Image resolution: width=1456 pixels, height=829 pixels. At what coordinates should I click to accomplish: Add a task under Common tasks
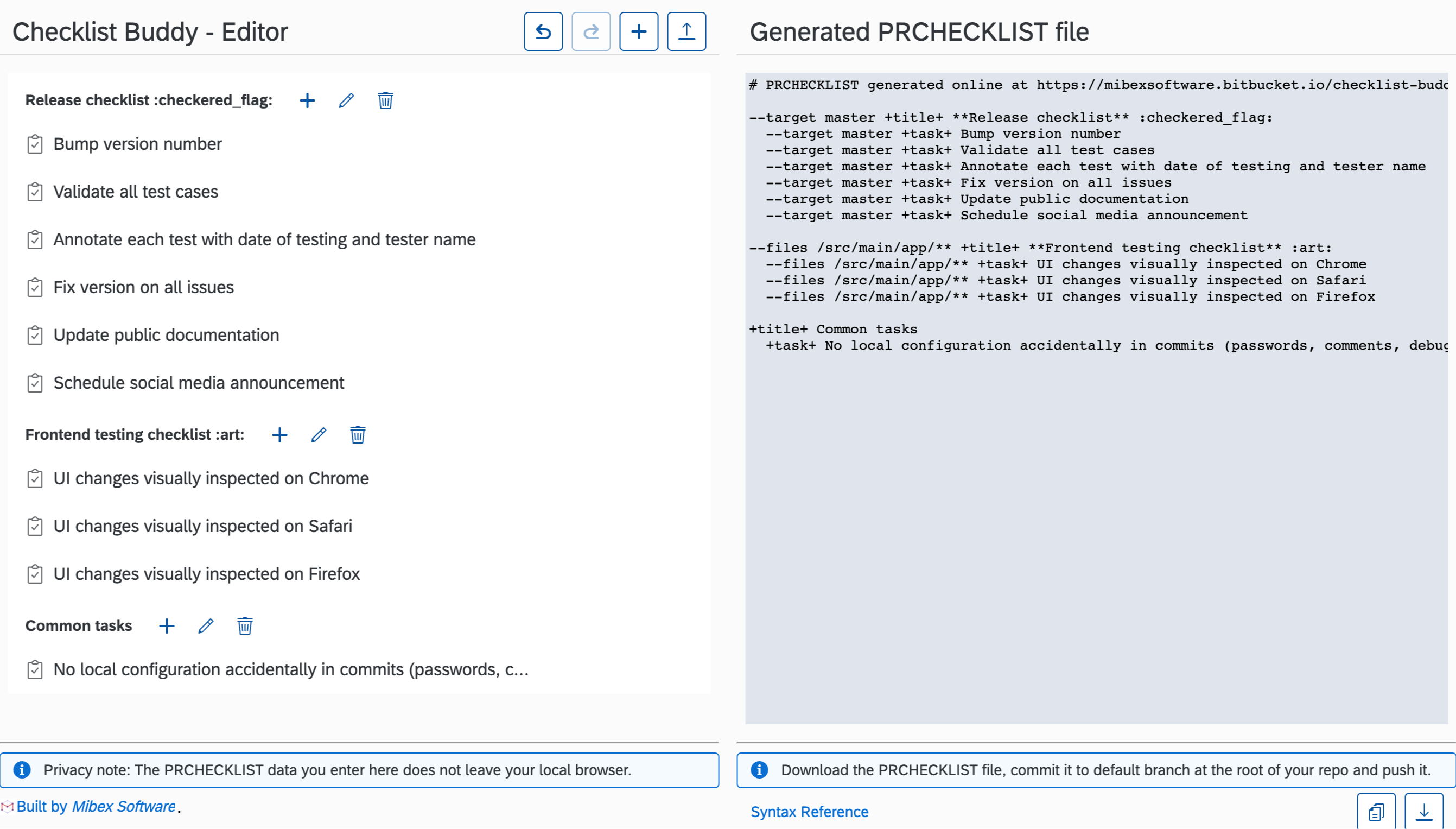tap(167, 627)
